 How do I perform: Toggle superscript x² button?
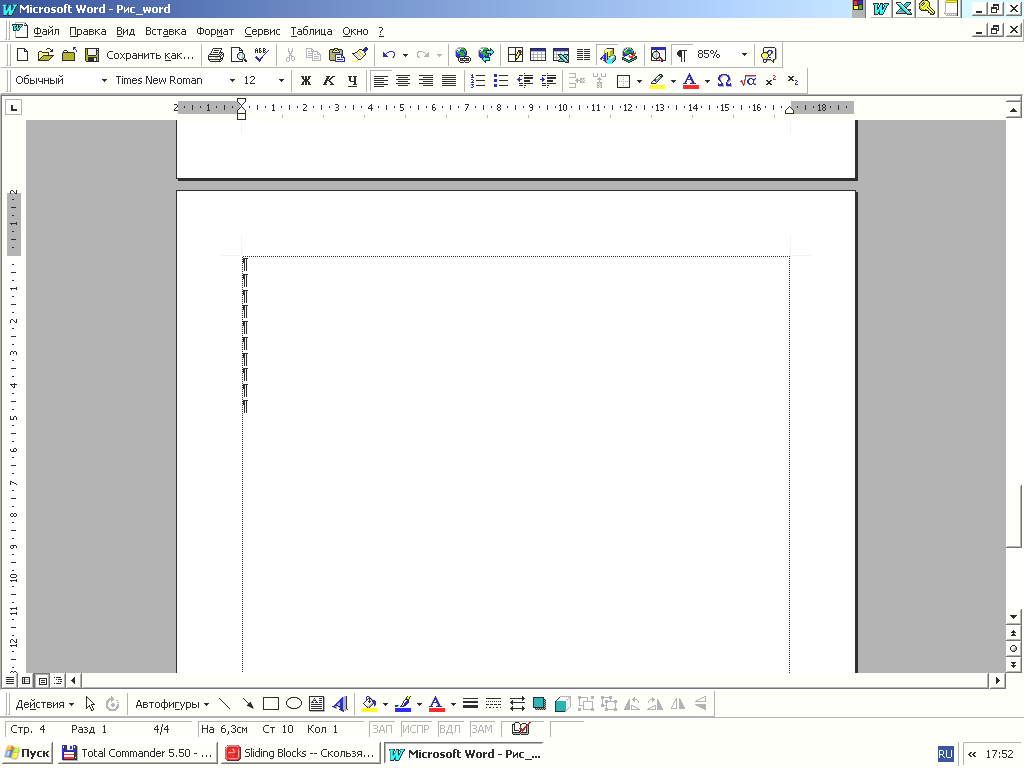[771, 80]
